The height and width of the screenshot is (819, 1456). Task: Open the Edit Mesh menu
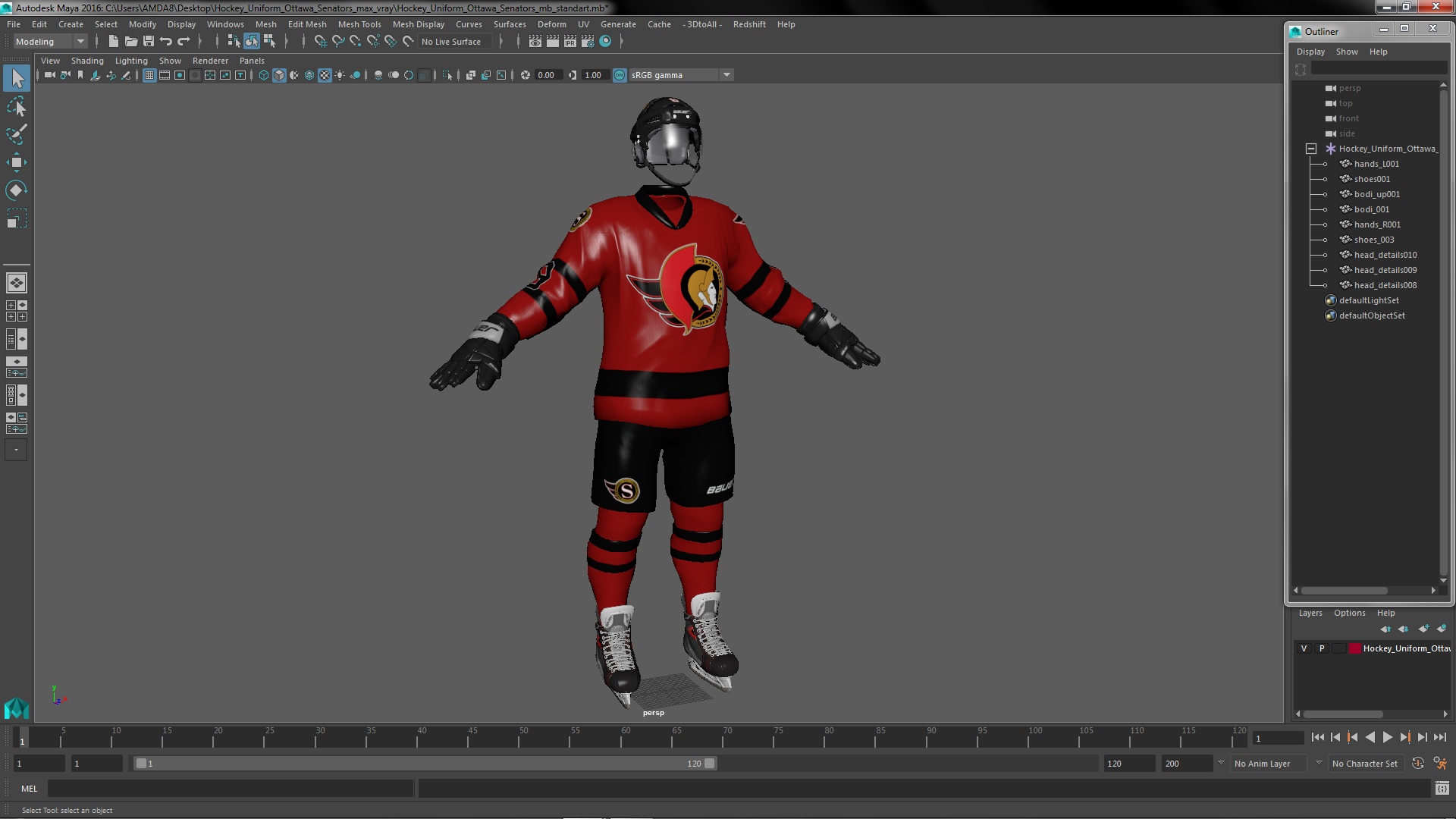pyautogui.click(x=307, y=24)
